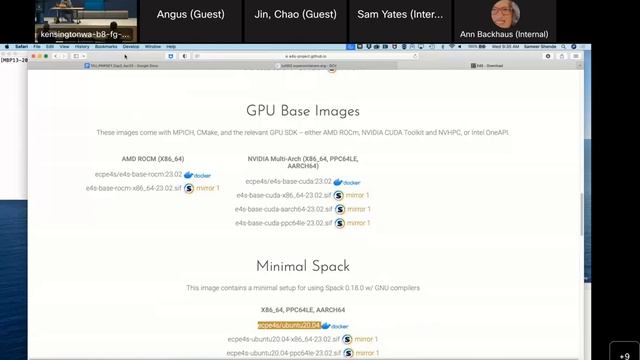The width and height of the screenshot is (640, 360).
Task: Open e4s-base-rocm-x86_64-23.02.sif link
Action: click(133, 188)
